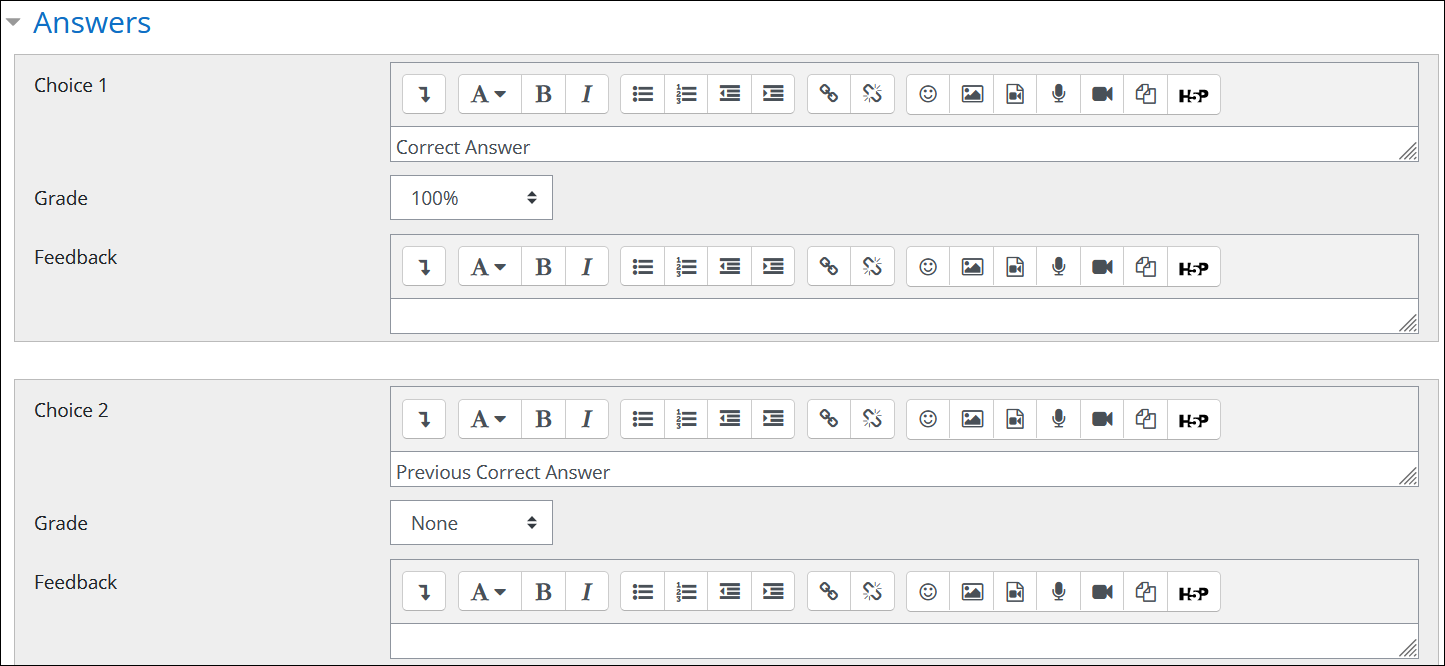
Task: Open the Choice 2 Grade dropdown showing None
Action: point(471,523)
